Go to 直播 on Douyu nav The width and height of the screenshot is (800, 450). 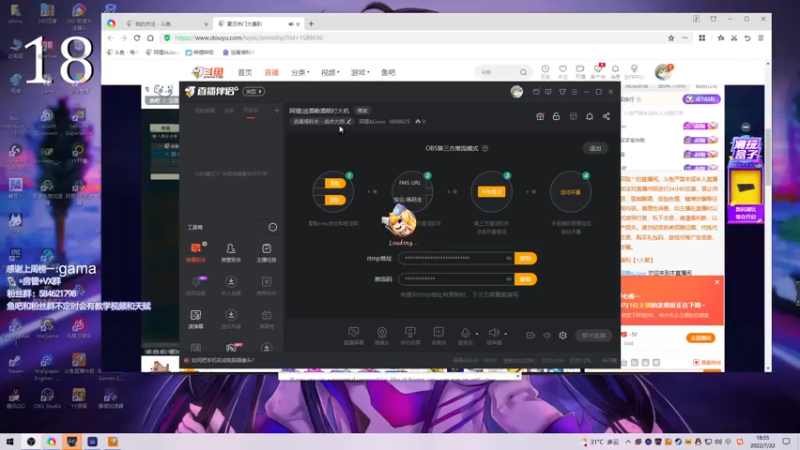coord(272,72)
